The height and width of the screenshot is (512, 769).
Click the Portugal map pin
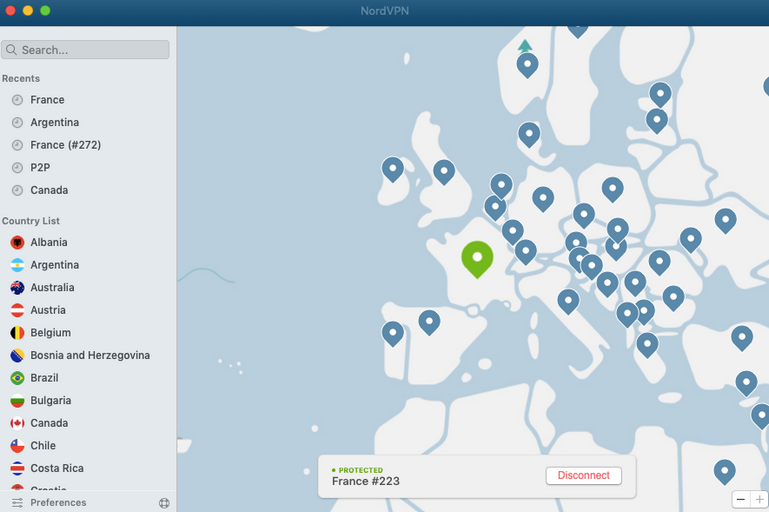[x=393, y=333]
